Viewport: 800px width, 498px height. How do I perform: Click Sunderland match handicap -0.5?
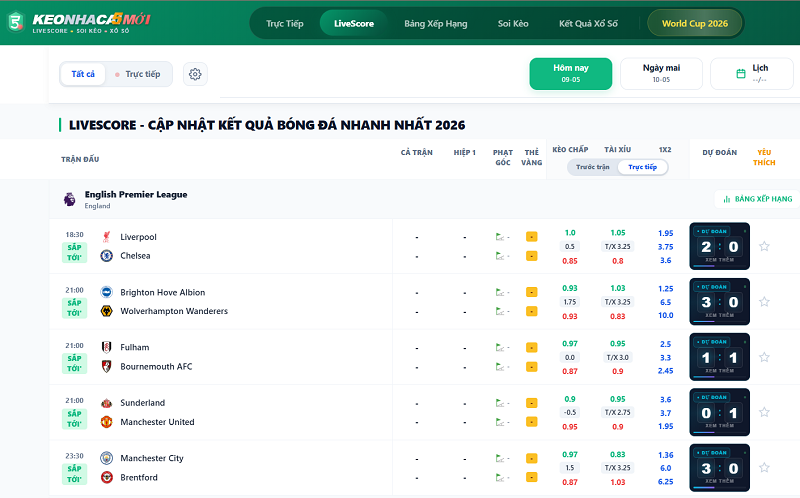(570, 412)
